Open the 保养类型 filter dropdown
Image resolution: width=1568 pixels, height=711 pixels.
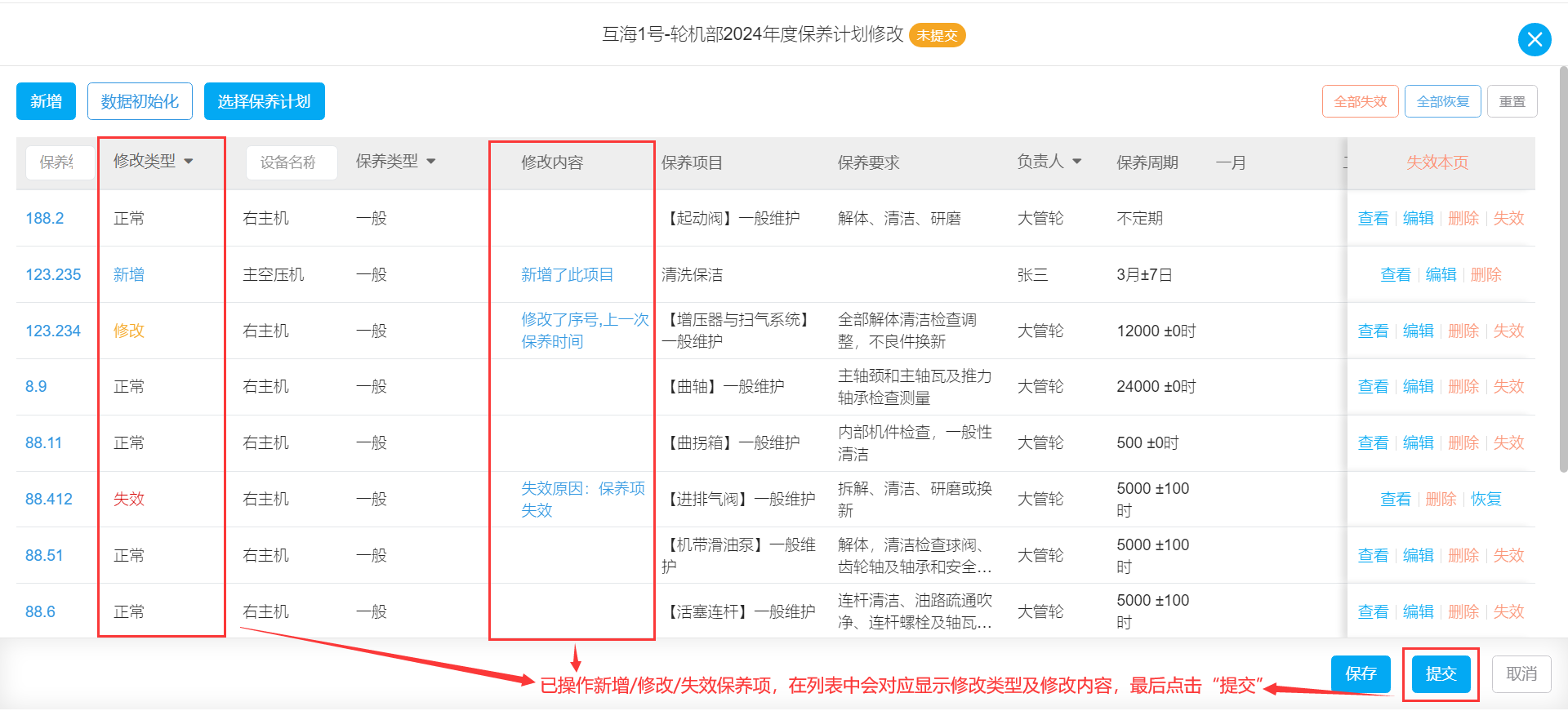[396, 162]
